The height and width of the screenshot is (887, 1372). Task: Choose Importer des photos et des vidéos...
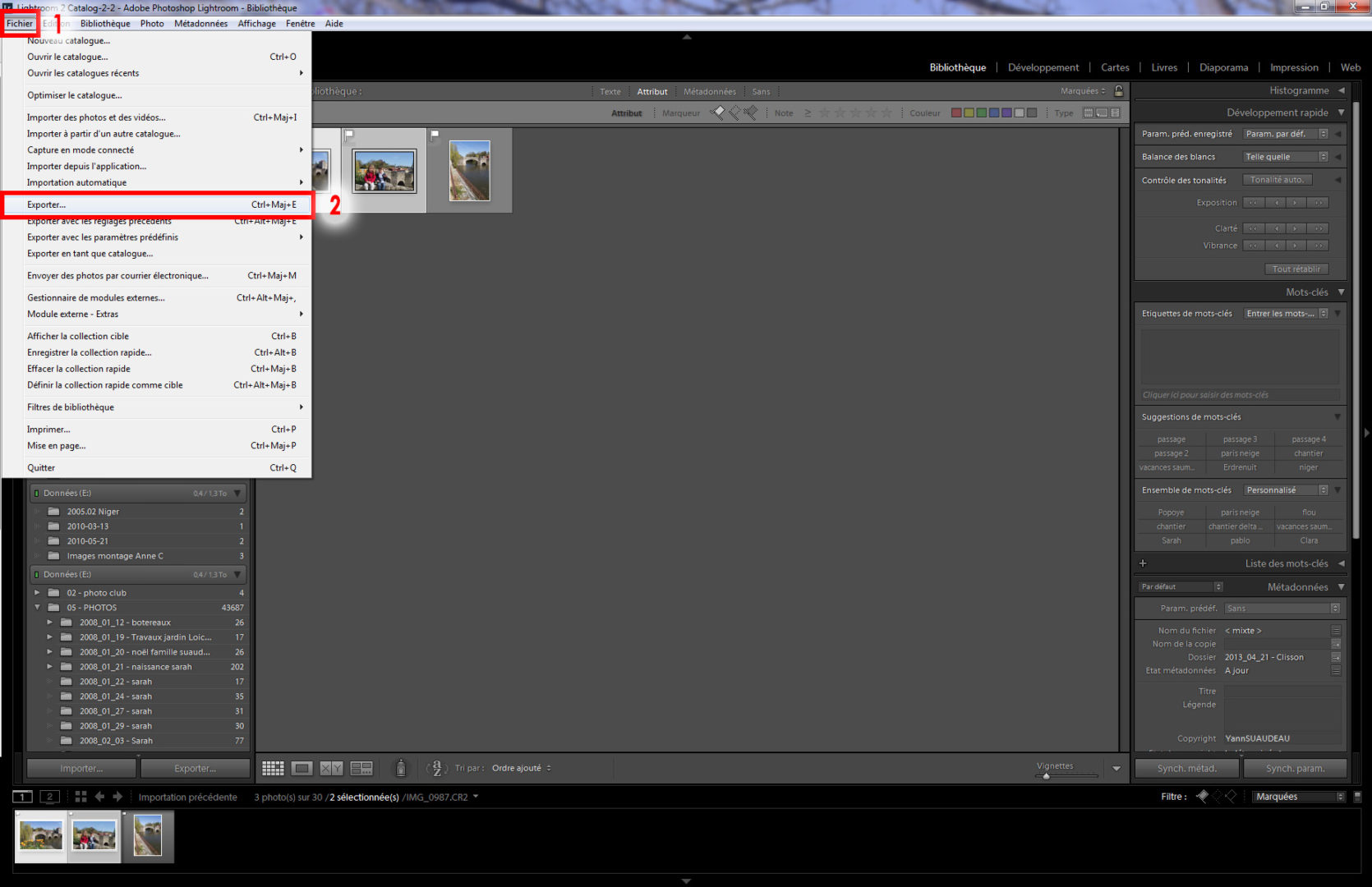coord(158,117)
